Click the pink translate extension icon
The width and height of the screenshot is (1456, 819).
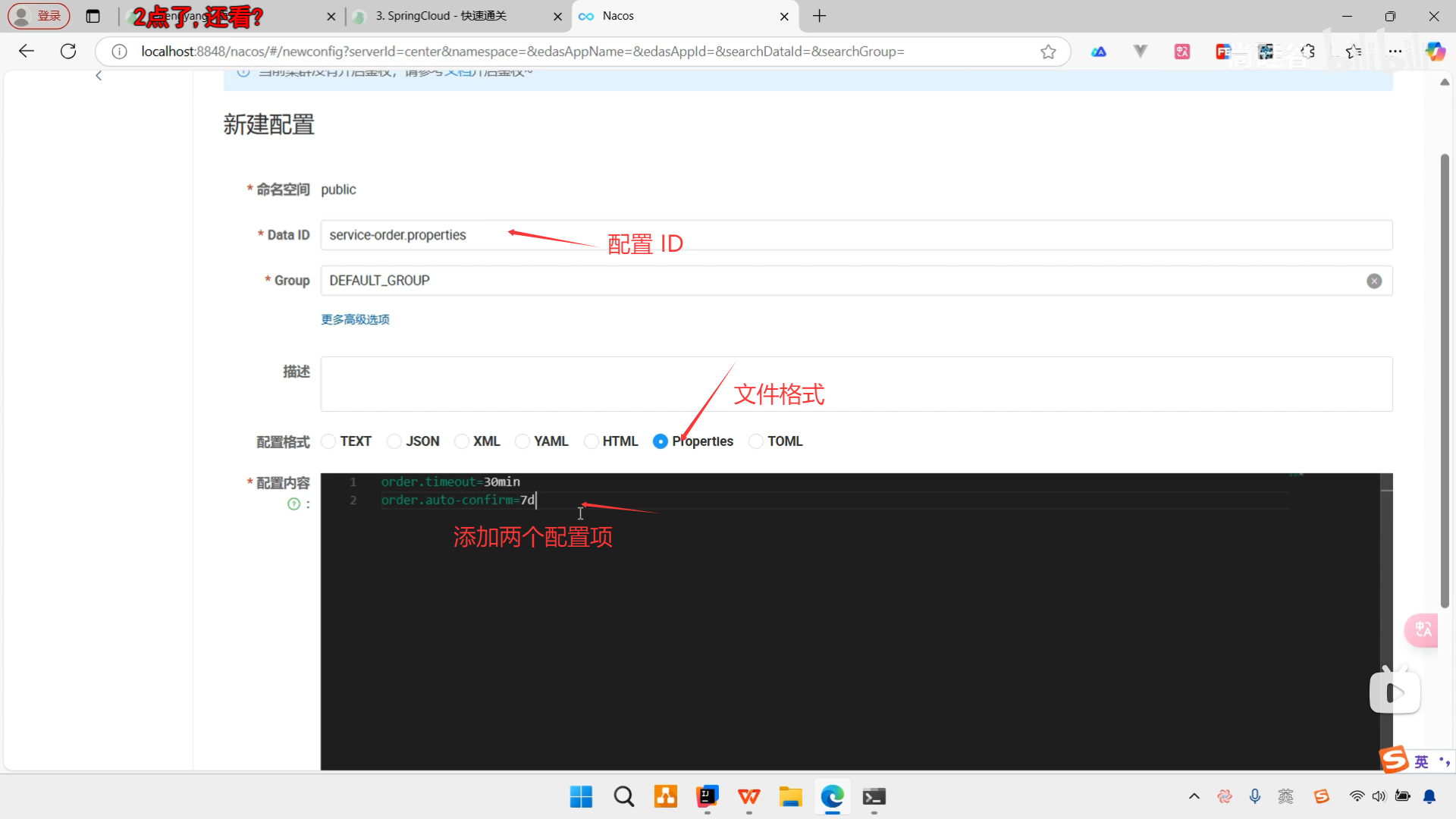point(1182,52)
